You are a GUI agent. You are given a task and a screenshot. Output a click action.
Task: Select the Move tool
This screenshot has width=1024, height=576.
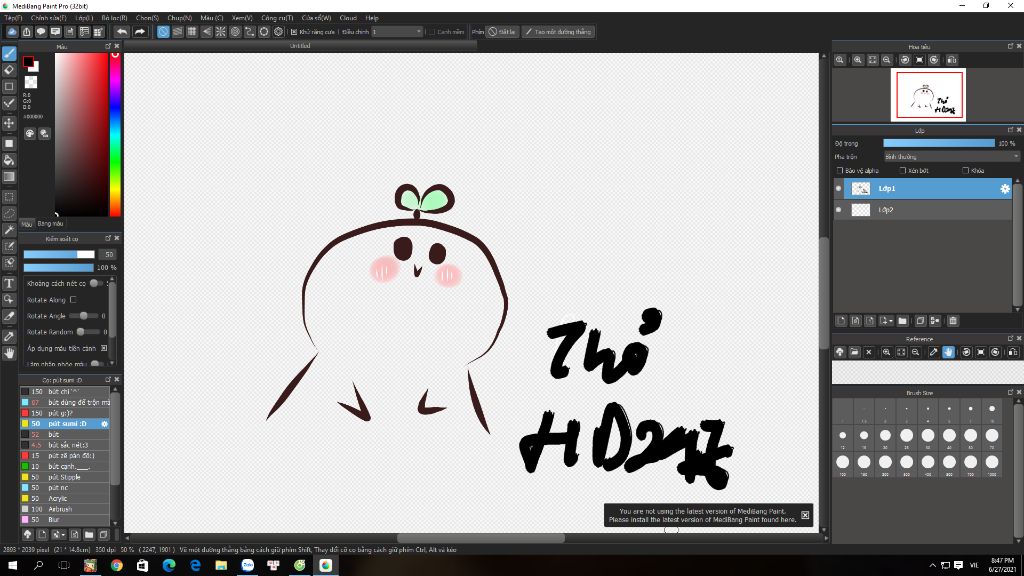[9, 123]
